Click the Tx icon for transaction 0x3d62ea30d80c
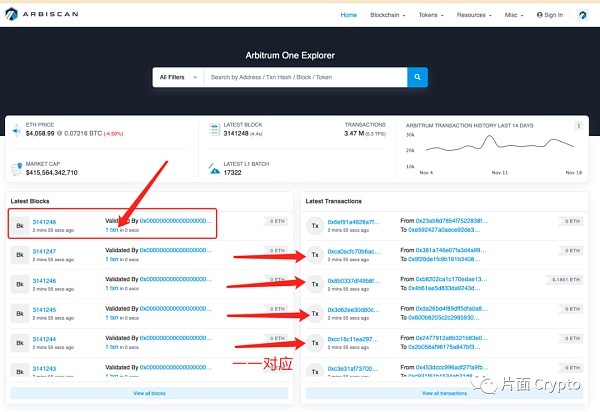Viewport: 600px width, 412px height. tap(315, 314)
